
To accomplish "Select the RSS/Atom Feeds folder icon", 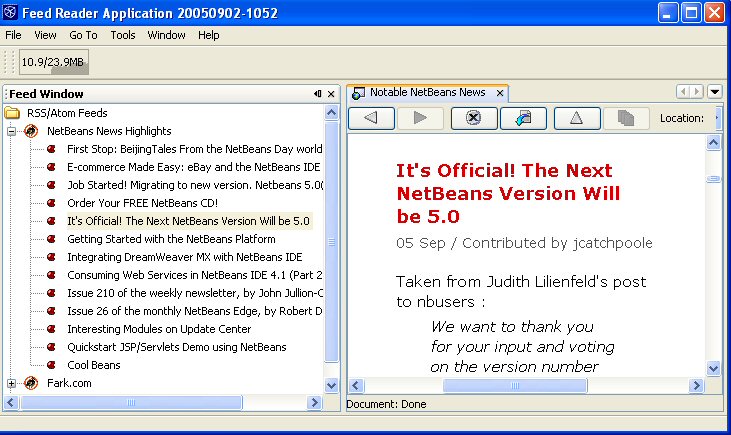I will click(12, 113).
